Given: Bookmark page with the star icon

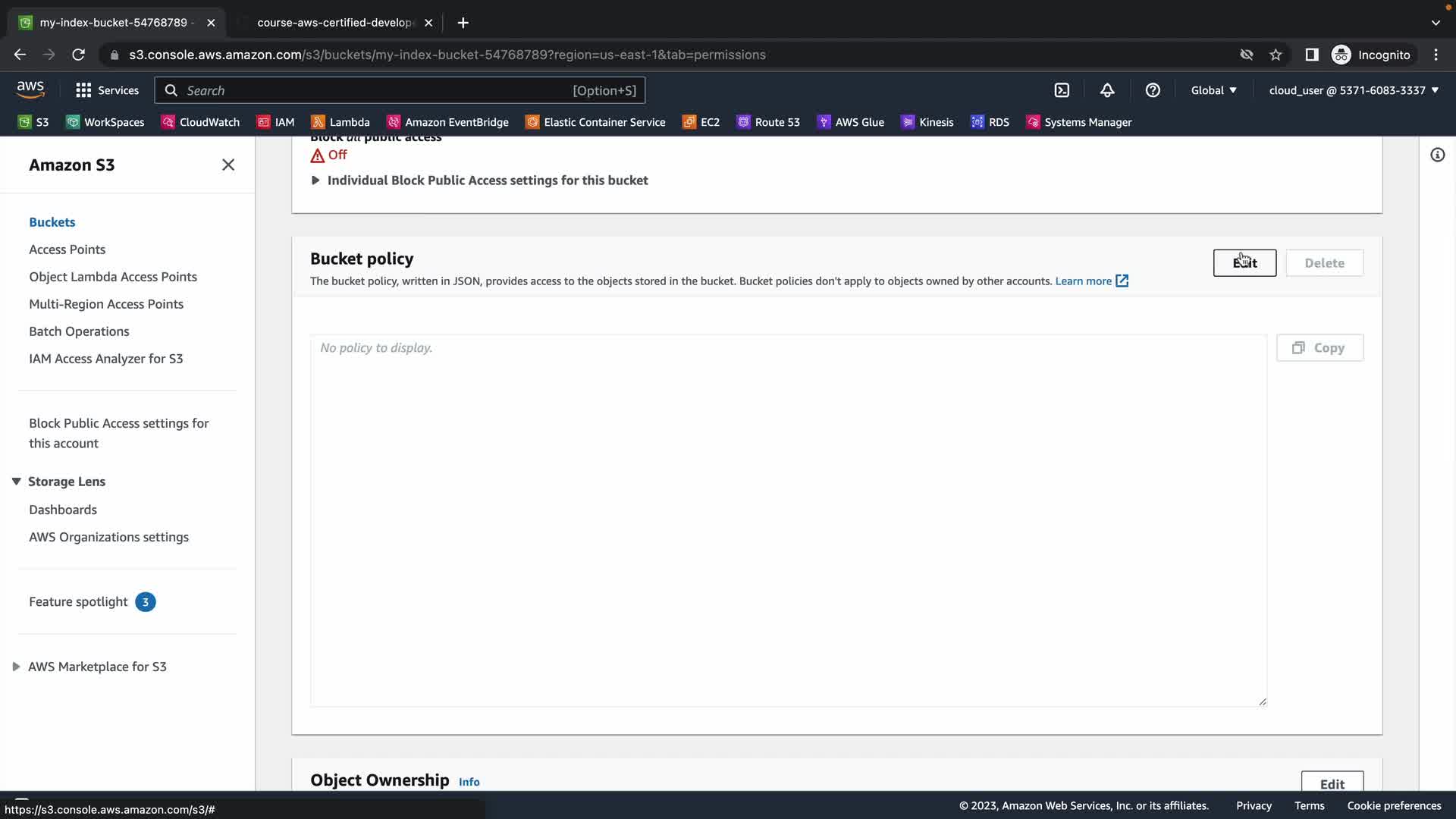Looking at the screenshot, I should coord(1276,55).
